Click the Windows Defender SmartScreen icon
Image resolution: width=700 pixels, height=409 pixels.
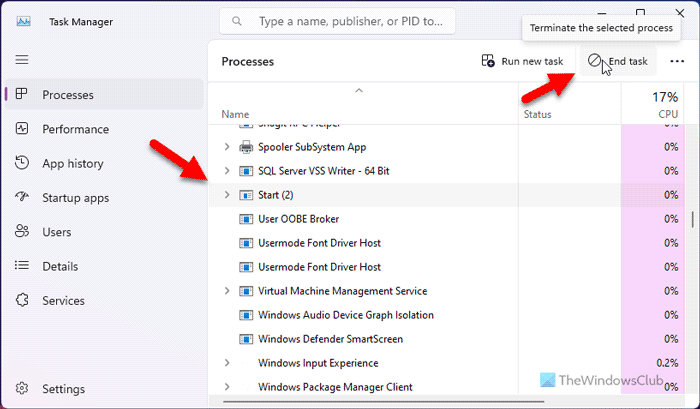click(247, 340)
